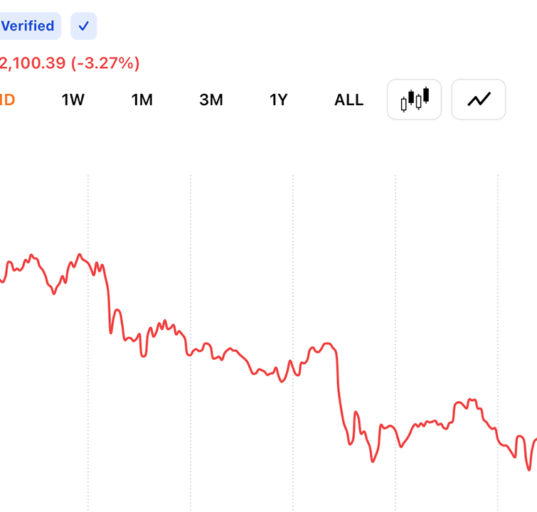Click the fourth dotted vertical gridline
This screenshot has width=537, height=512.
(x=395, y=342)
